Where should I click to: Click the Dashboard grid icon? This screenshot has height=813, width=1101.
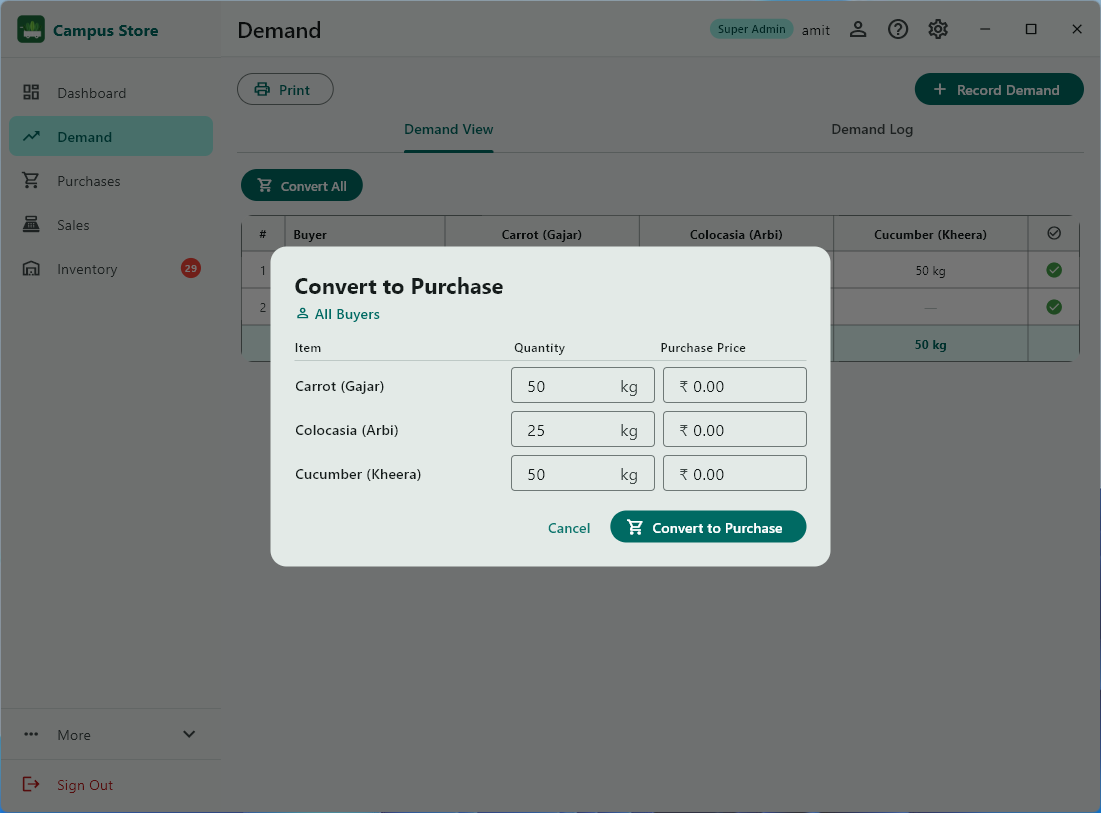31,92
